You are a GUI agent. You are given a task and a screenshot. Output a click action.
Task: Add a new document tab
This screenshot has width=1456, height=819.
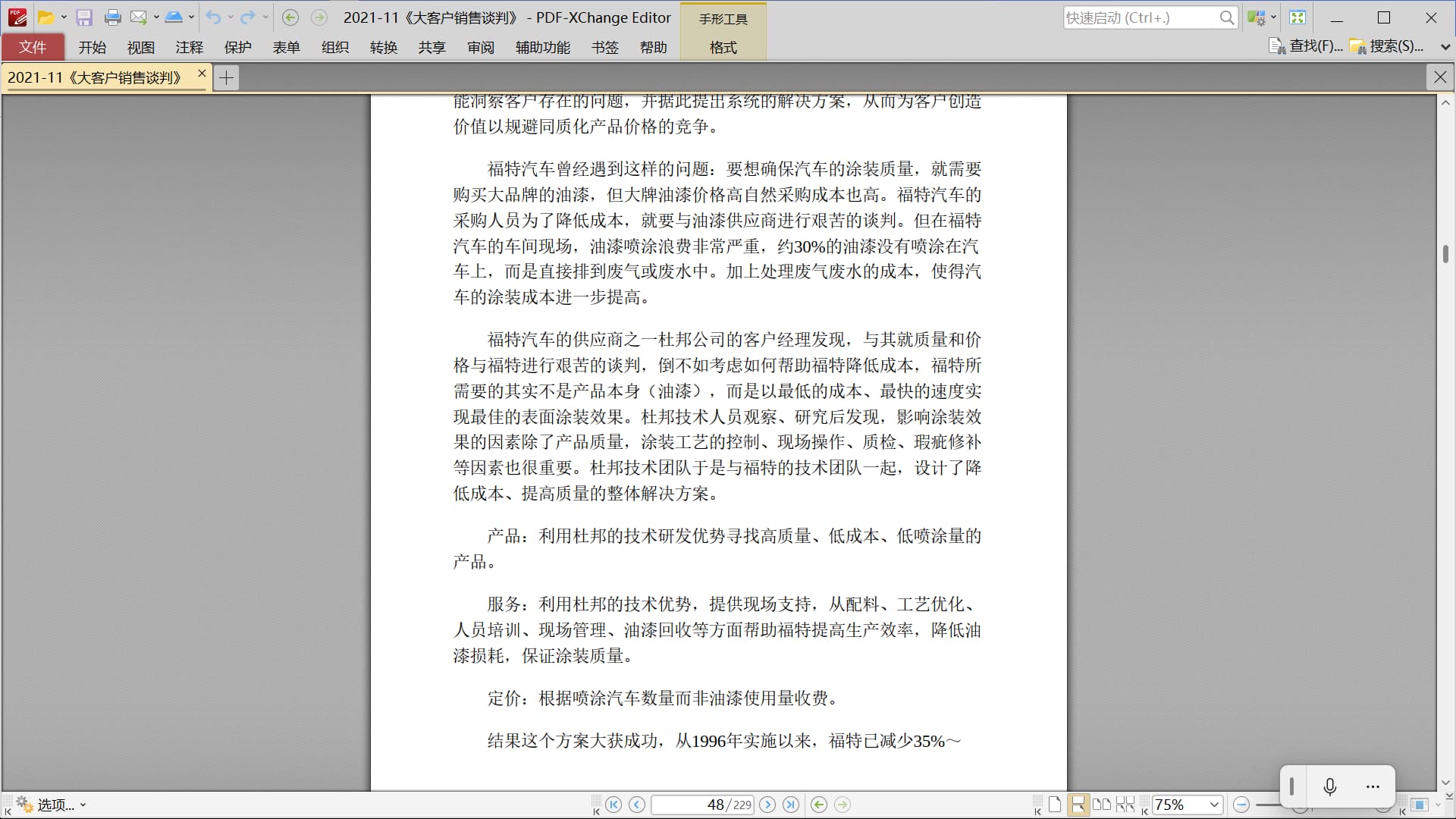click(x=226, y=77)
